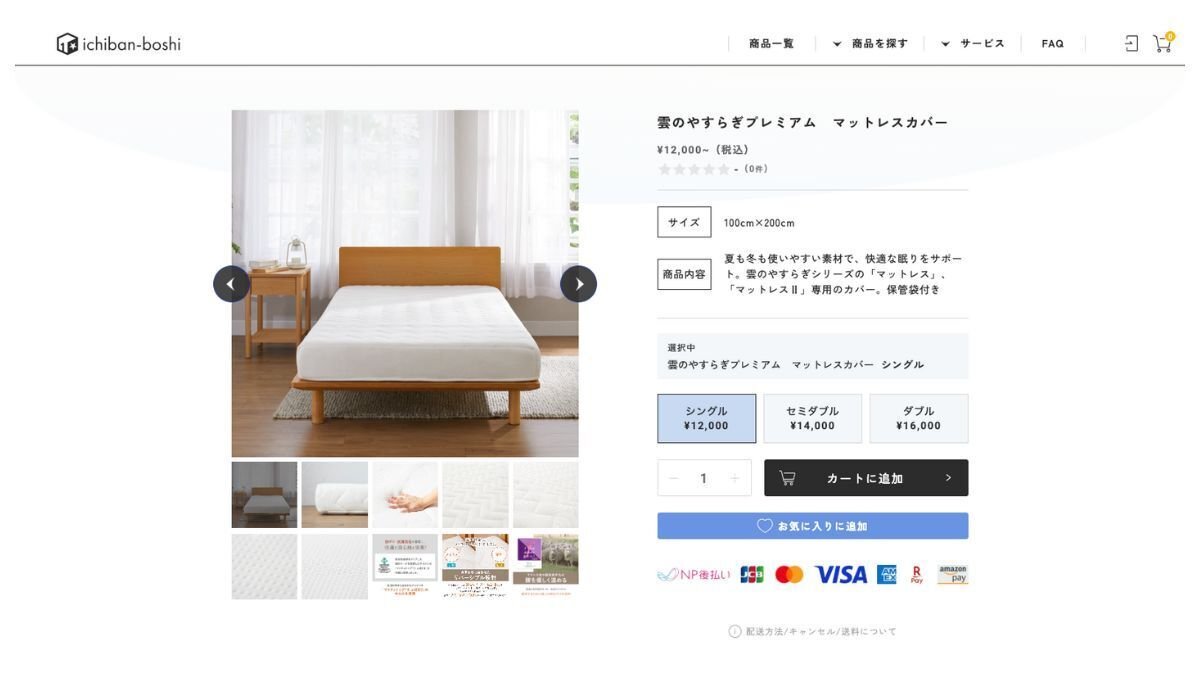Click the login door icon
This screenshot has height=675, width=1200.
click(1131, 44)
